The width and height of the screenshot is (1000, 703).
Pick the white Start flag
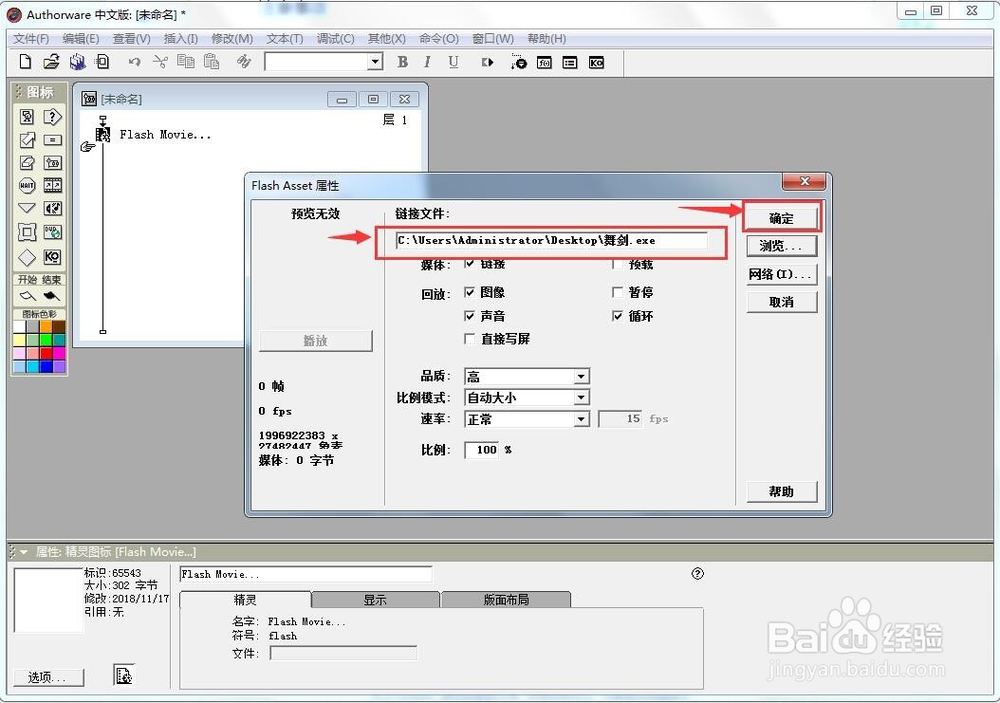[x=27, y=296]
